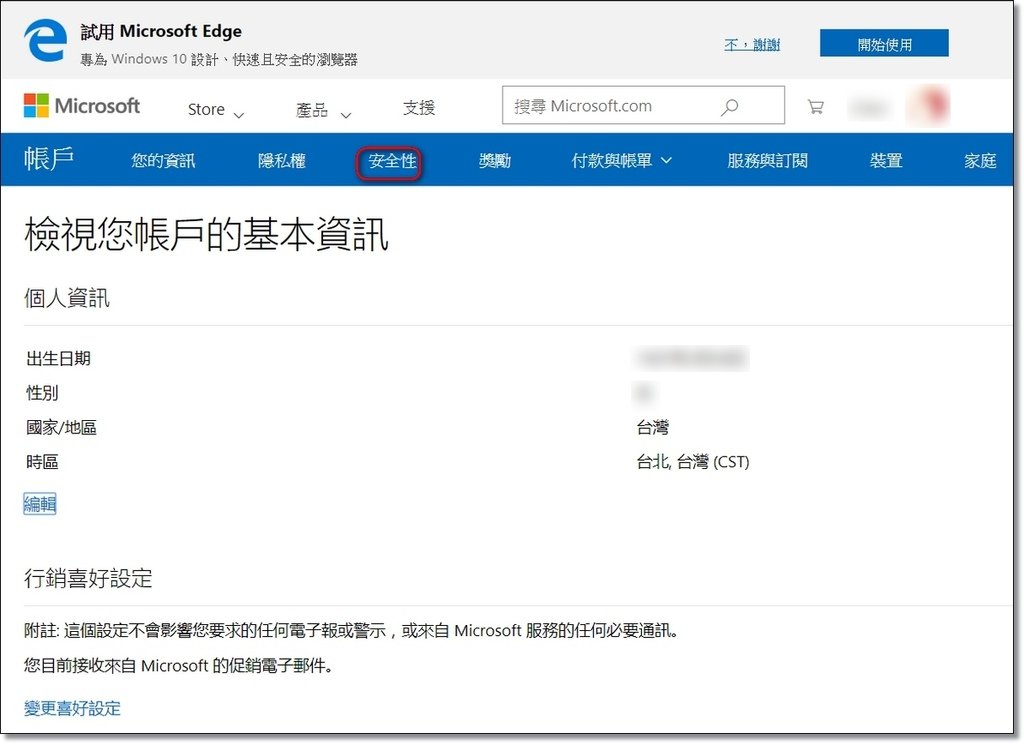Click the 帳戶 heading link
The width and height of the screenshot is (1024, 744).
click(49, 159)
